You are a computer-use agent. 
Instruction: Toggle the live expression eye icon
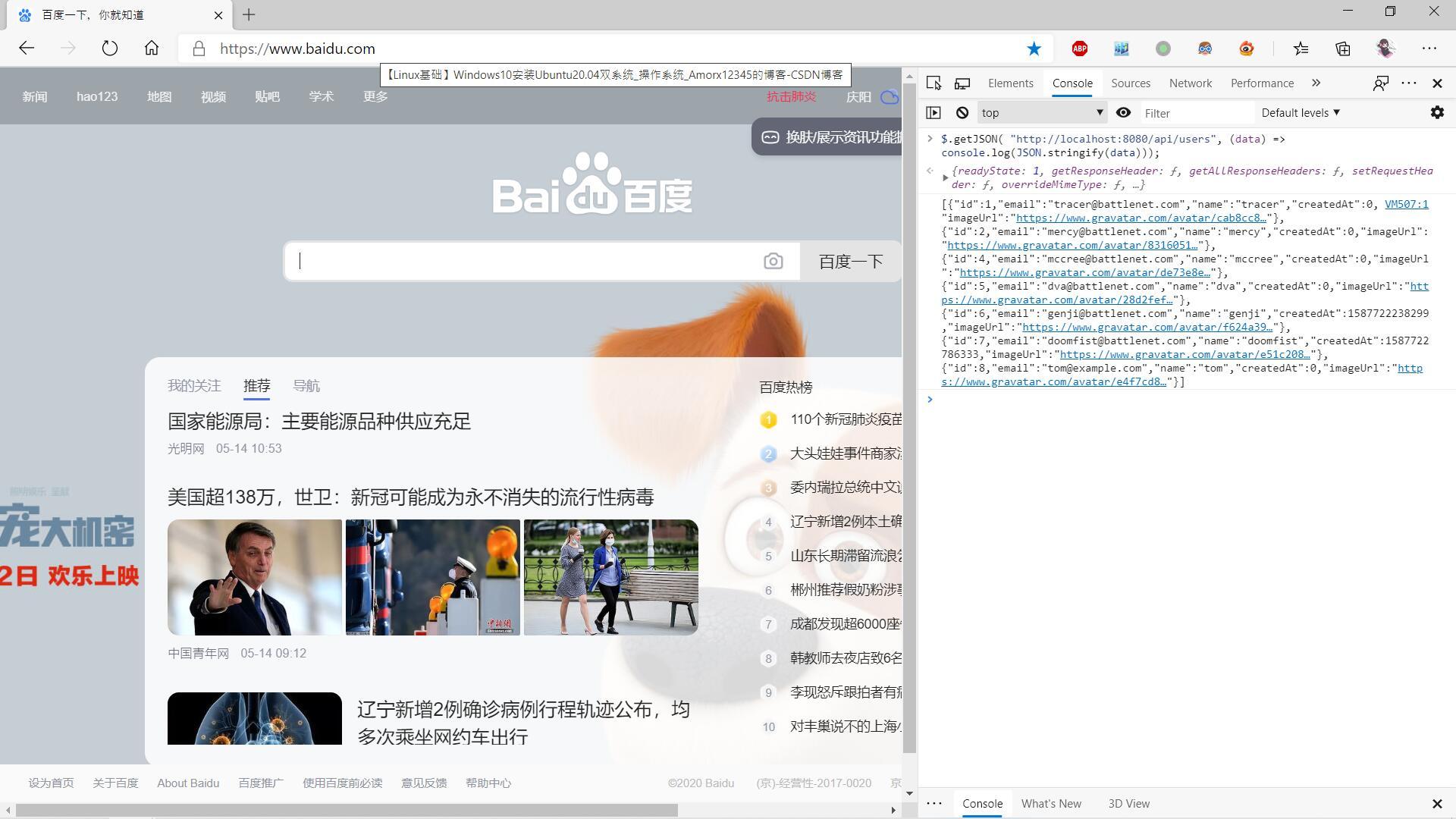(x=1123, y=113)
